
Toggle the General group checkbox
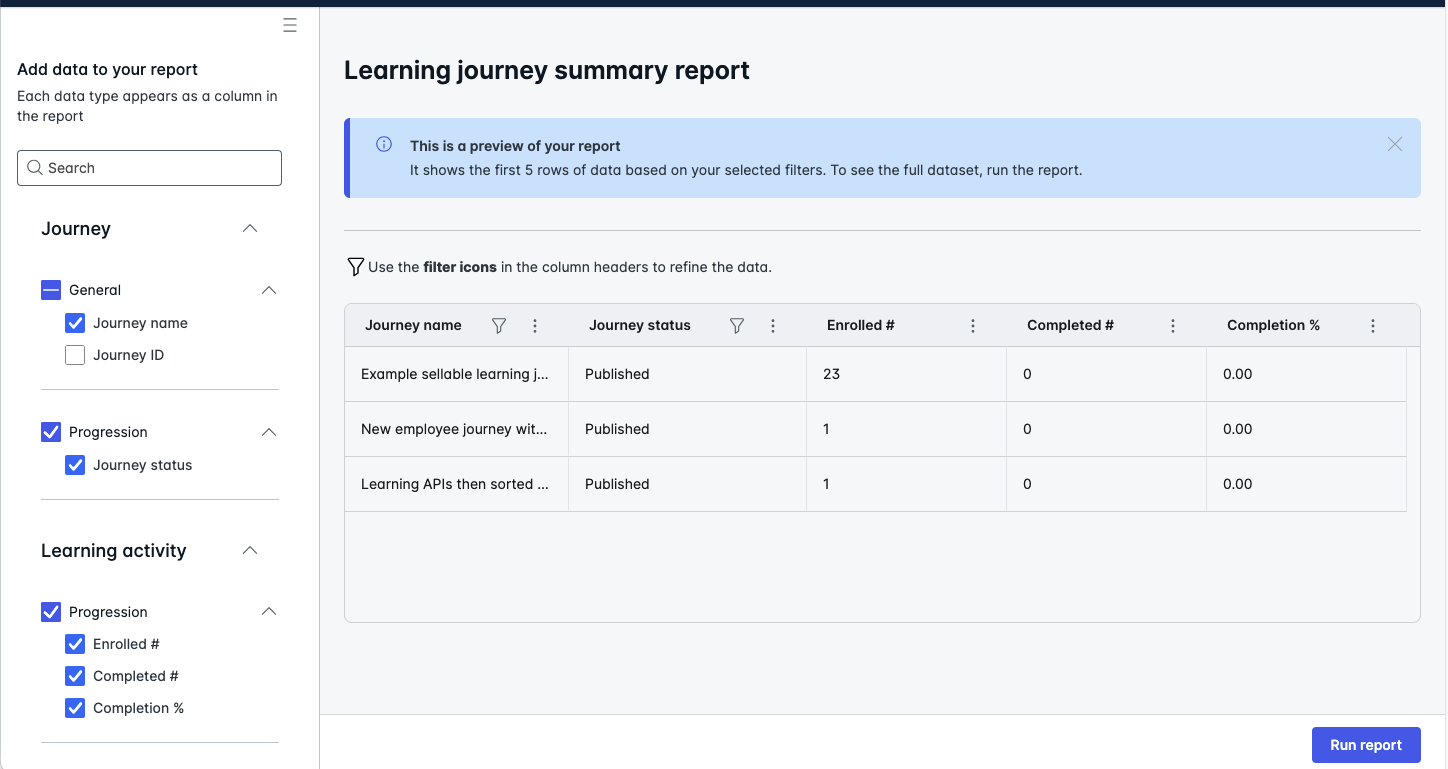pyautogui.click(x=51, y=290)
